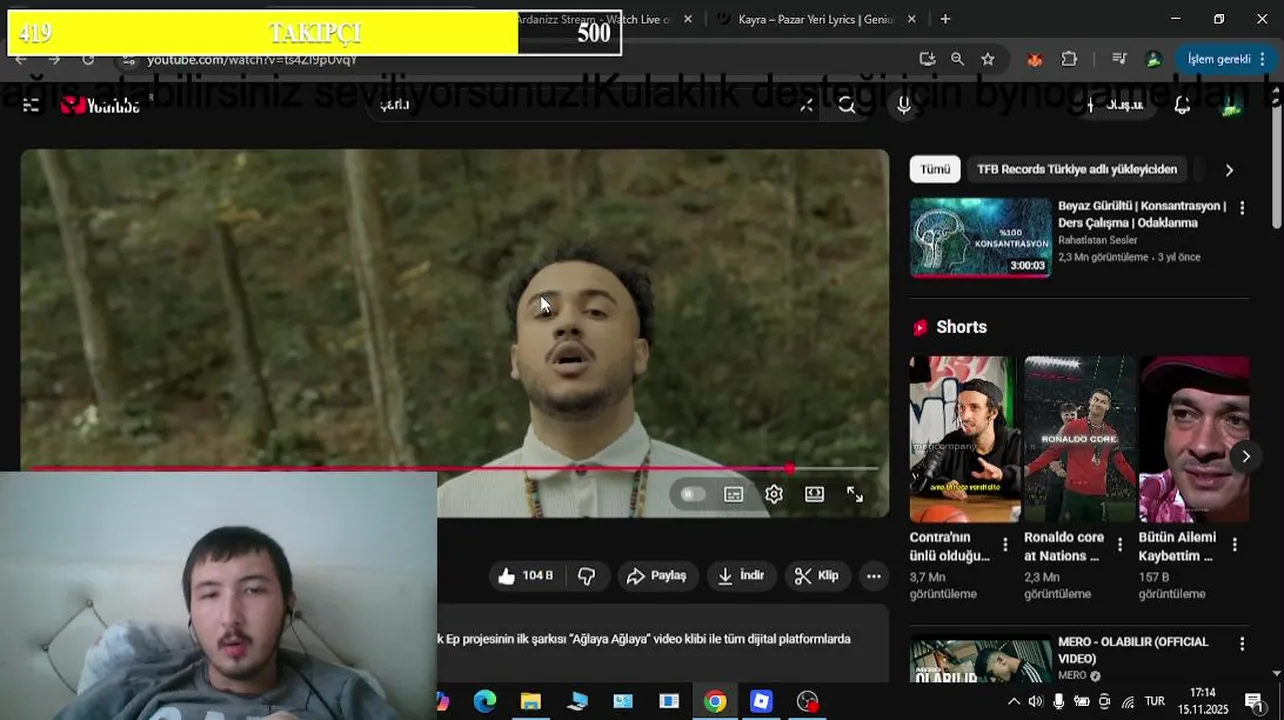
Task: Open options for Contra'nın ünlü olduğu short
Action: tap(1005, 545)
